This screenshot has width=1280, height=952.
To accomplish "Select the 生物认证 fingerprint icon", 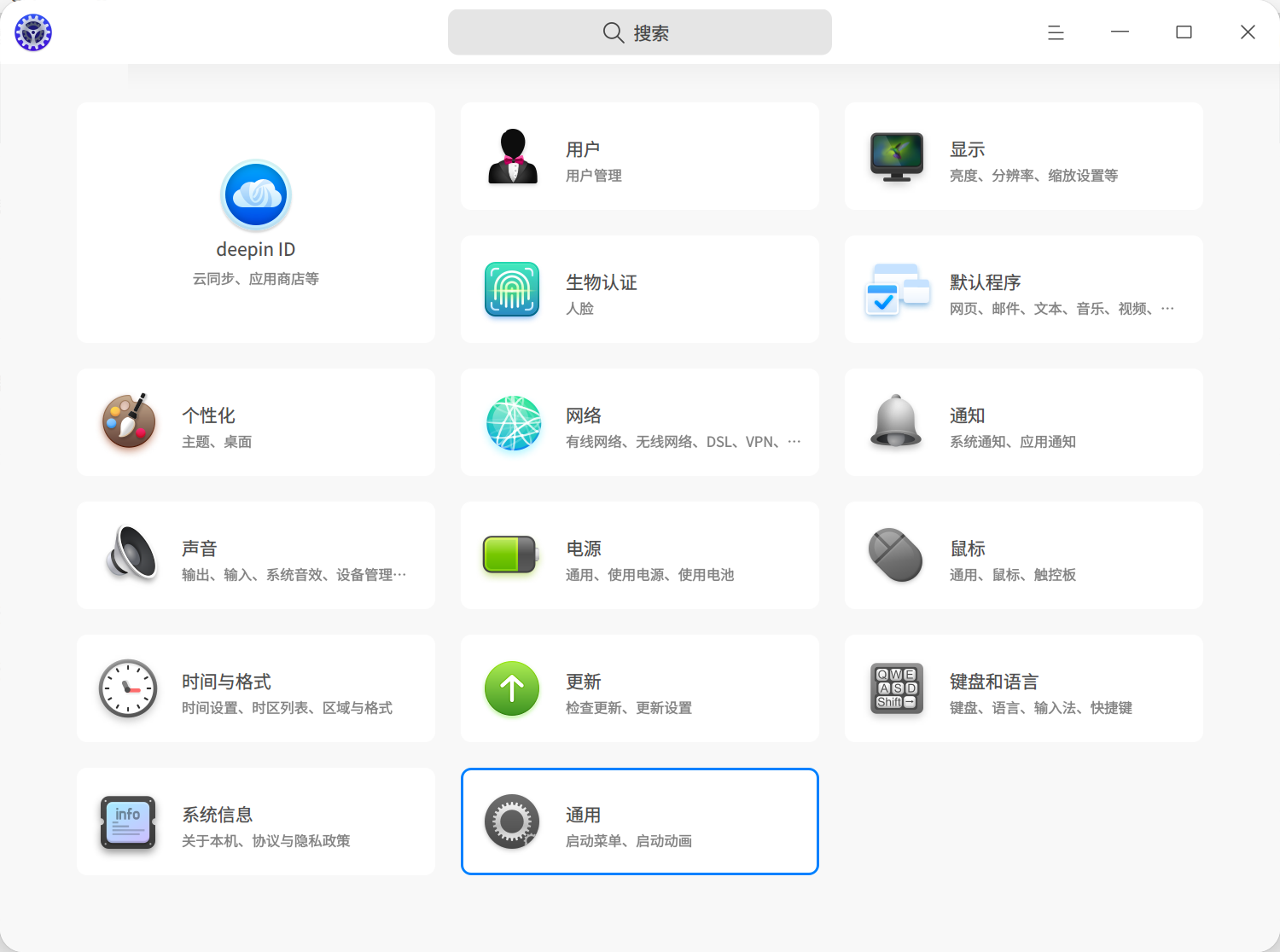I will pyautogui.click(x=512, y=289).
